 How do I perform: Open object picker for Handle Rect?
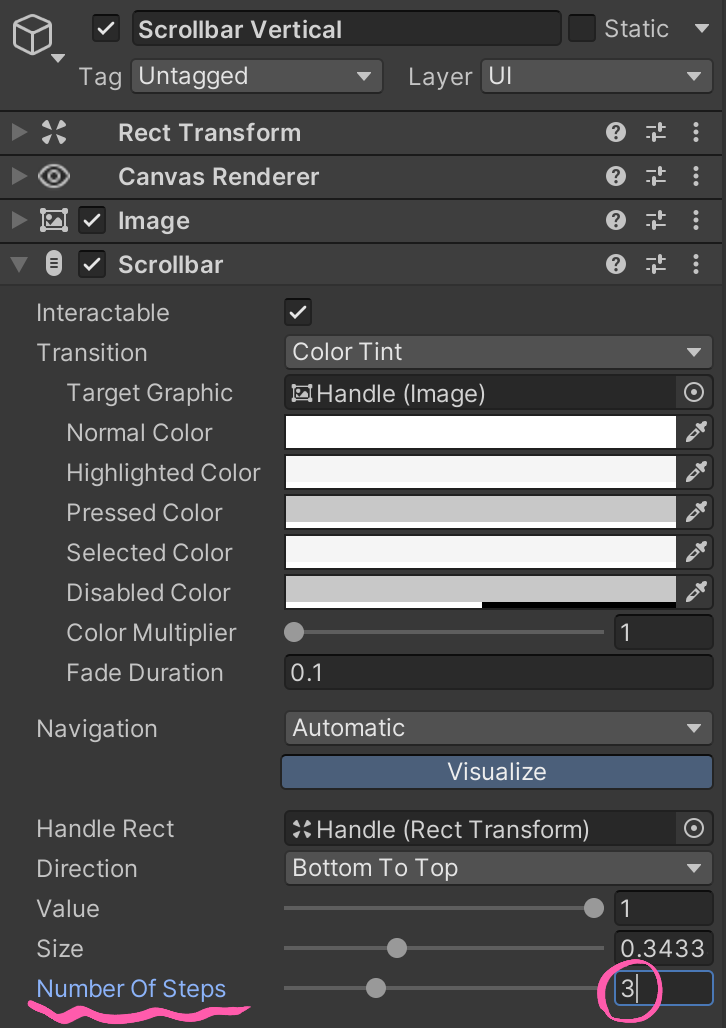(x=694, y=829)
